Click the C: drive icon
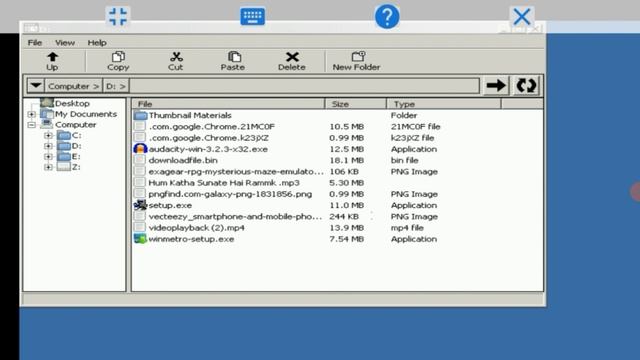 tap(64, 135)
